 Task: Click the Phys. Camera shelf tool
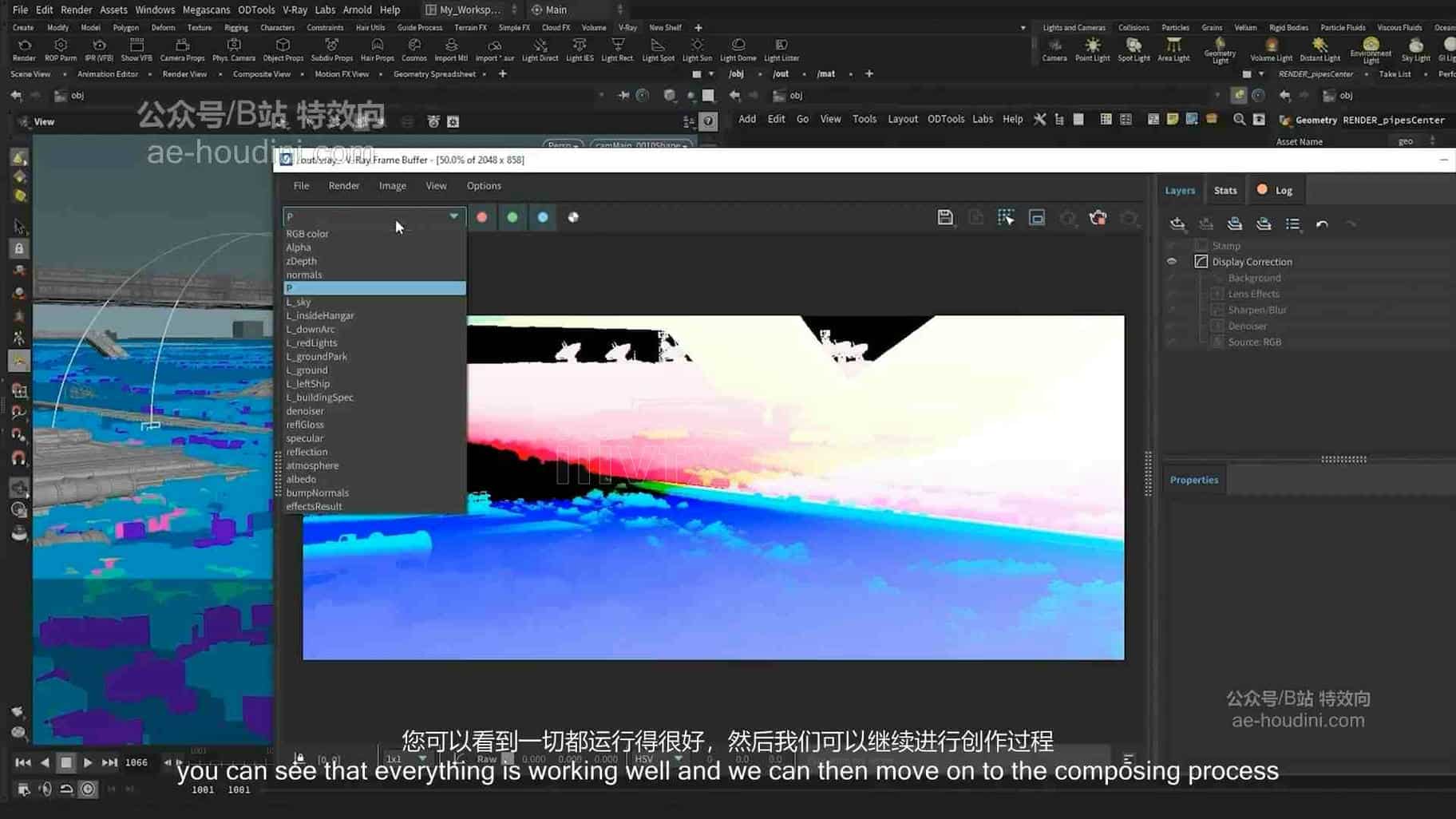[234, 50]
